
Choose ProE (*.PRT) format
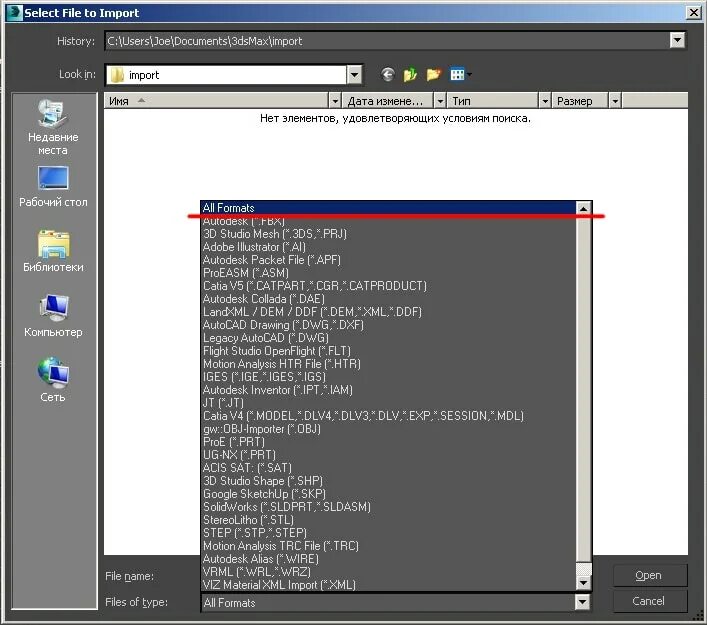(388, 442)
